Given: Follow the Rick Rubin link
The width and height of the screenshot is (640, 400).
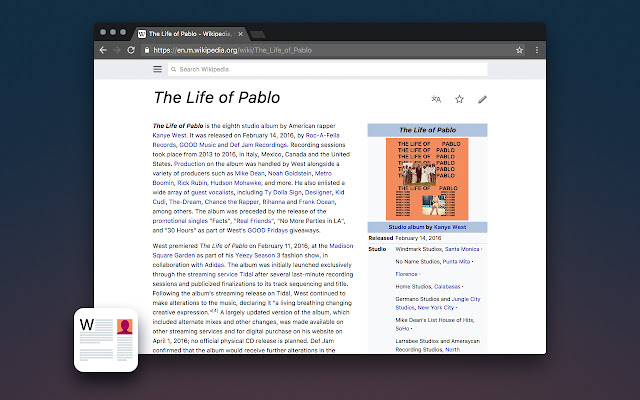Looking at the screenshot, I should tap(192, 183).
